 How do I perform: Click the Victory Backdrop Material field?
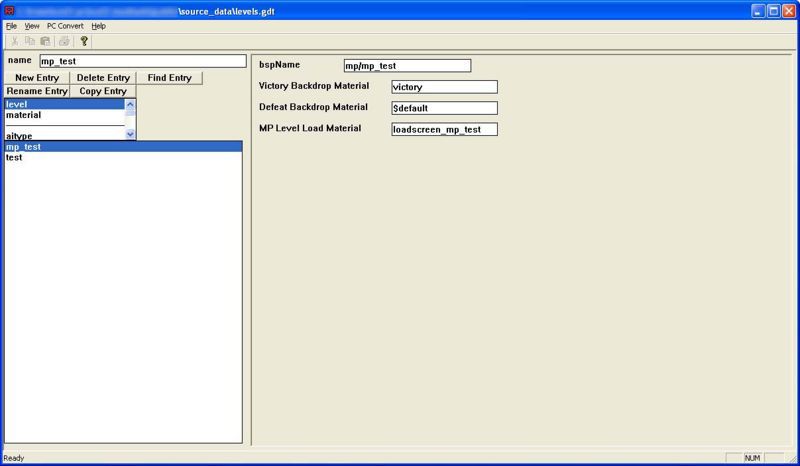point(444,87)
